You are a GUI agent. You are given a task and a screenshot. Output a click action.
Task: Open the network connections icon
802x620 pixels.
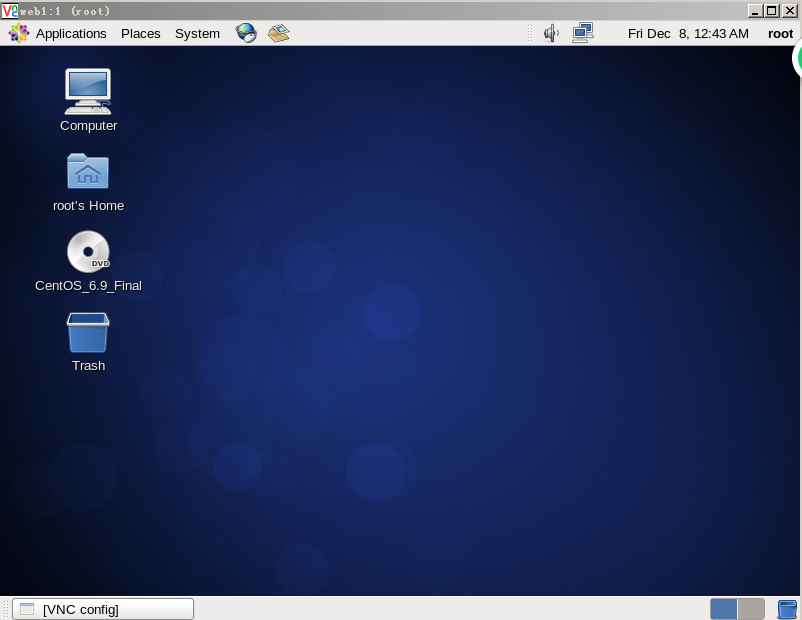pyautogui.click(x=583, y=33)
